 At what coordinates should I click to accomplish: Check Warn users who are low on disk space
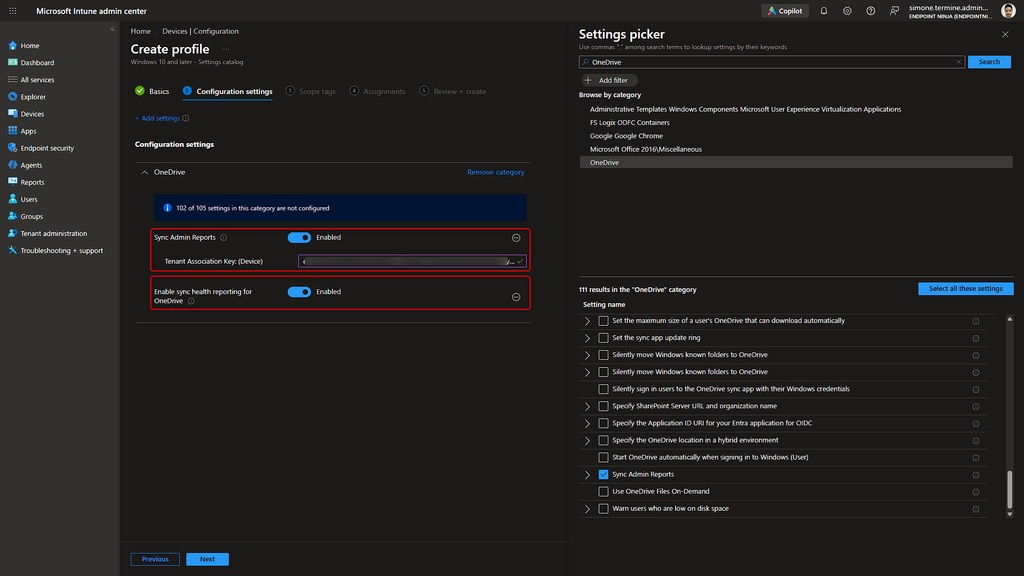pyautogui.click(x=603, y=509)
